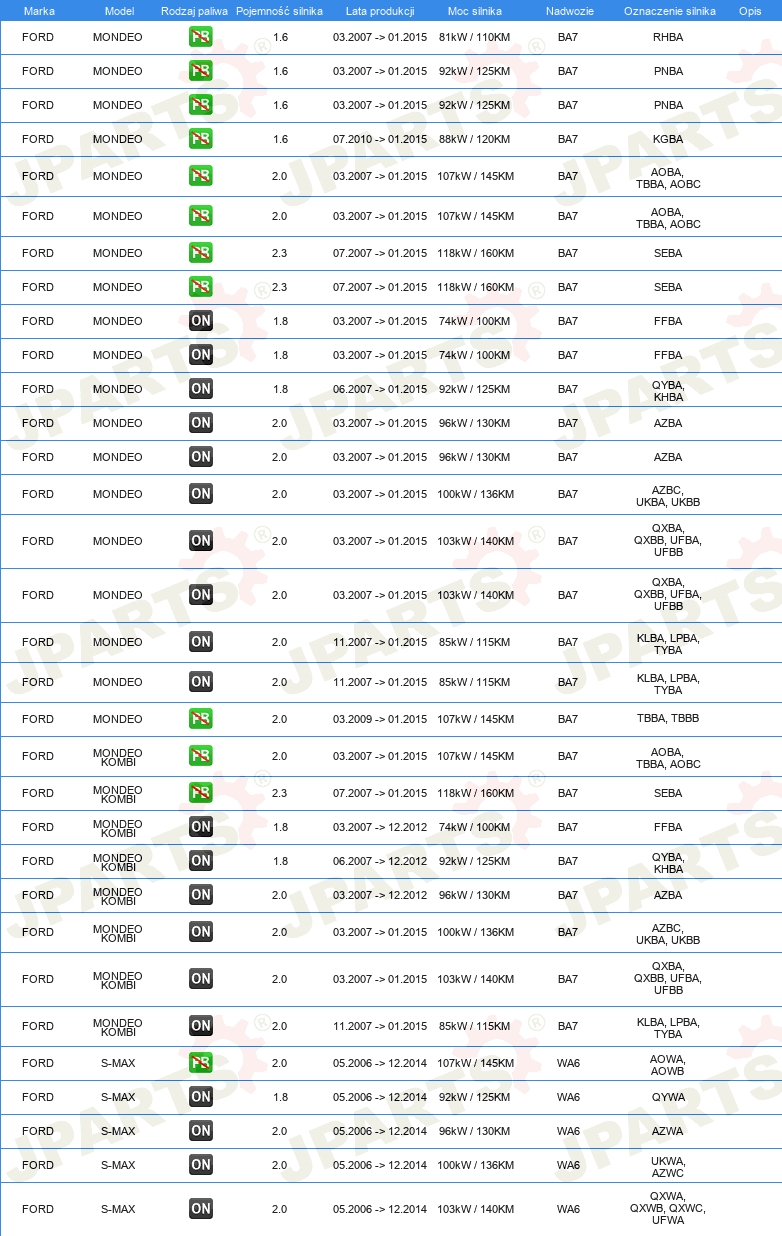Click ON icon in MONDEO KOMBI FFBA row

[x=201, y=827]
